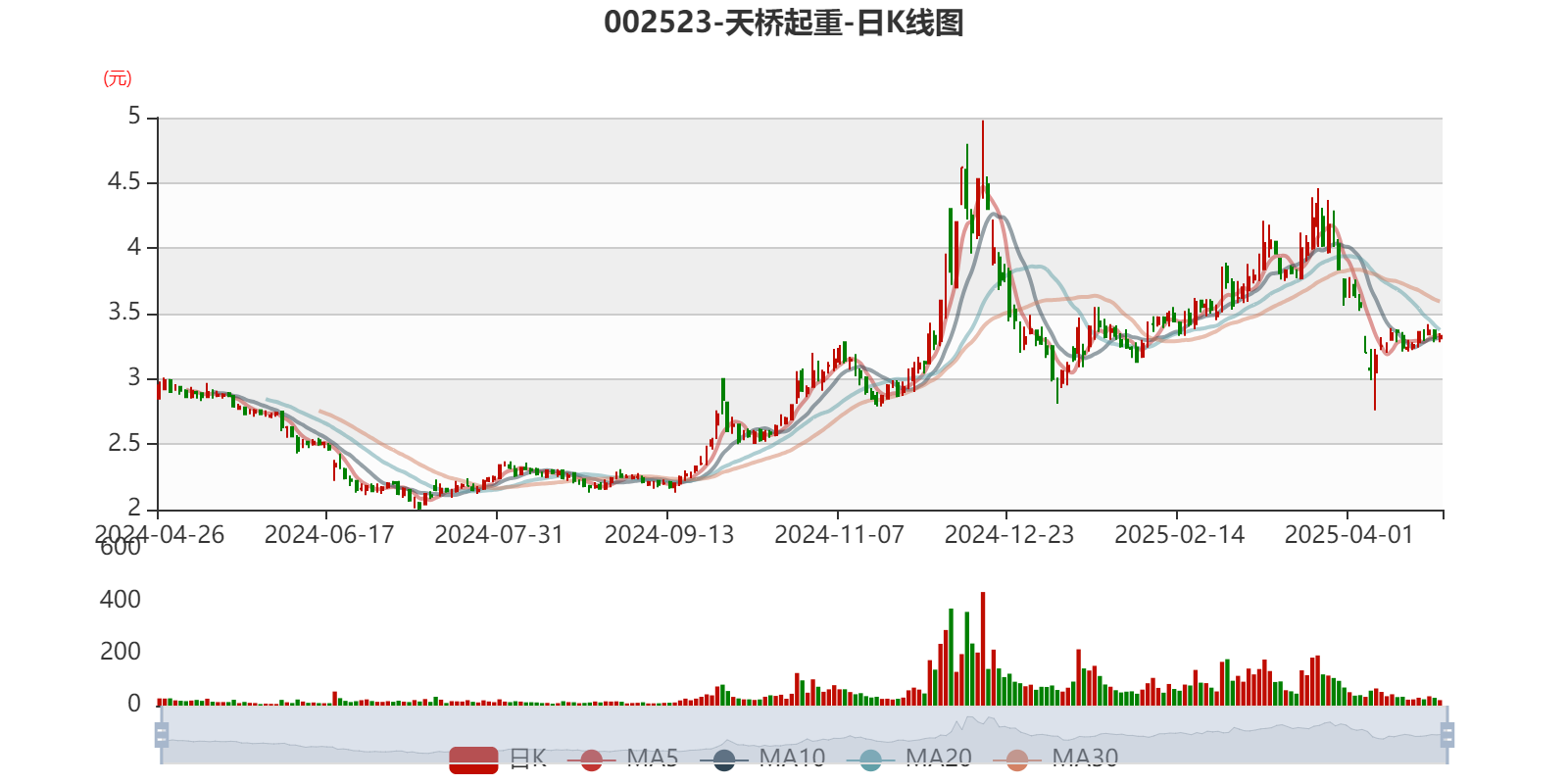
Task: Click the tallest red volume bar
Action: coord(983,649)
